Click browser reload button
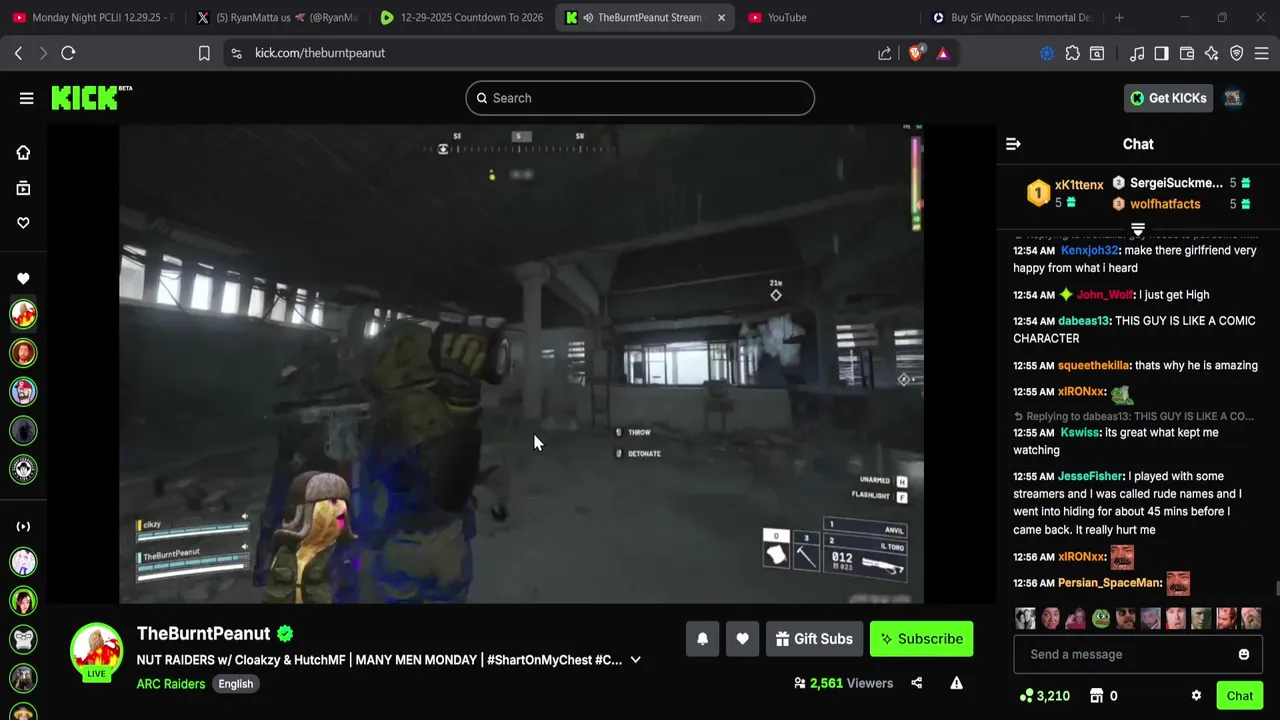This screenshot has width=1280, height=720. point(68,53)
